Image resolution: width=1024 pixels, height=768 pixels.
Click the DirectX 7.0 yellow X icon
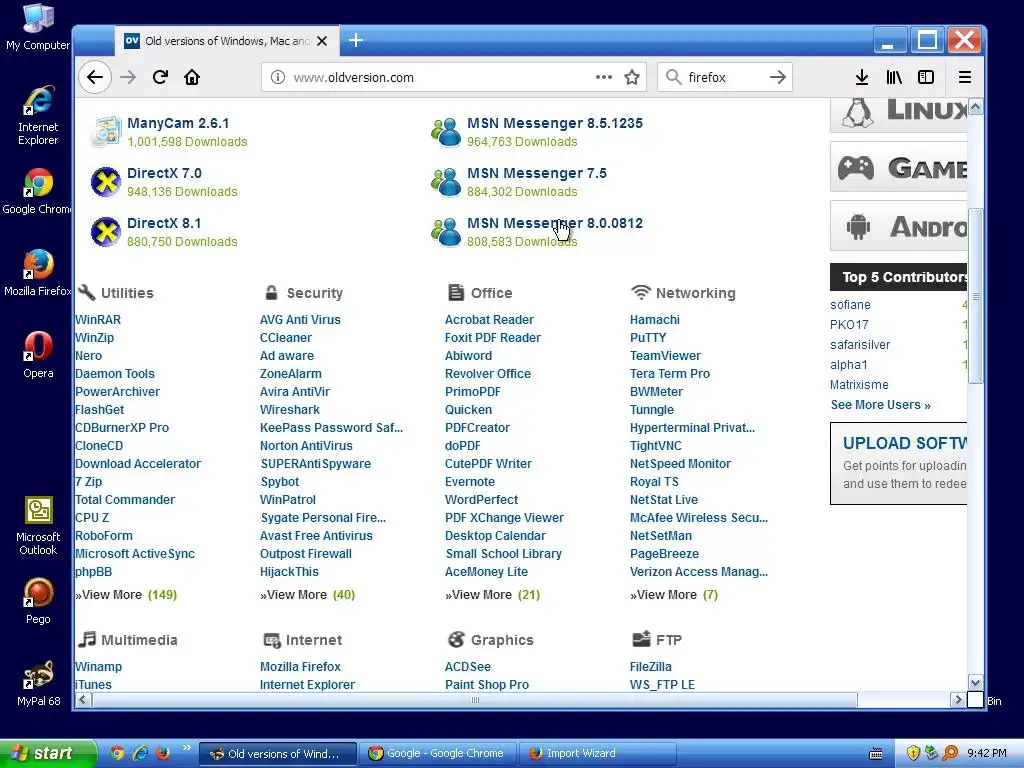[x=106, y=182]
